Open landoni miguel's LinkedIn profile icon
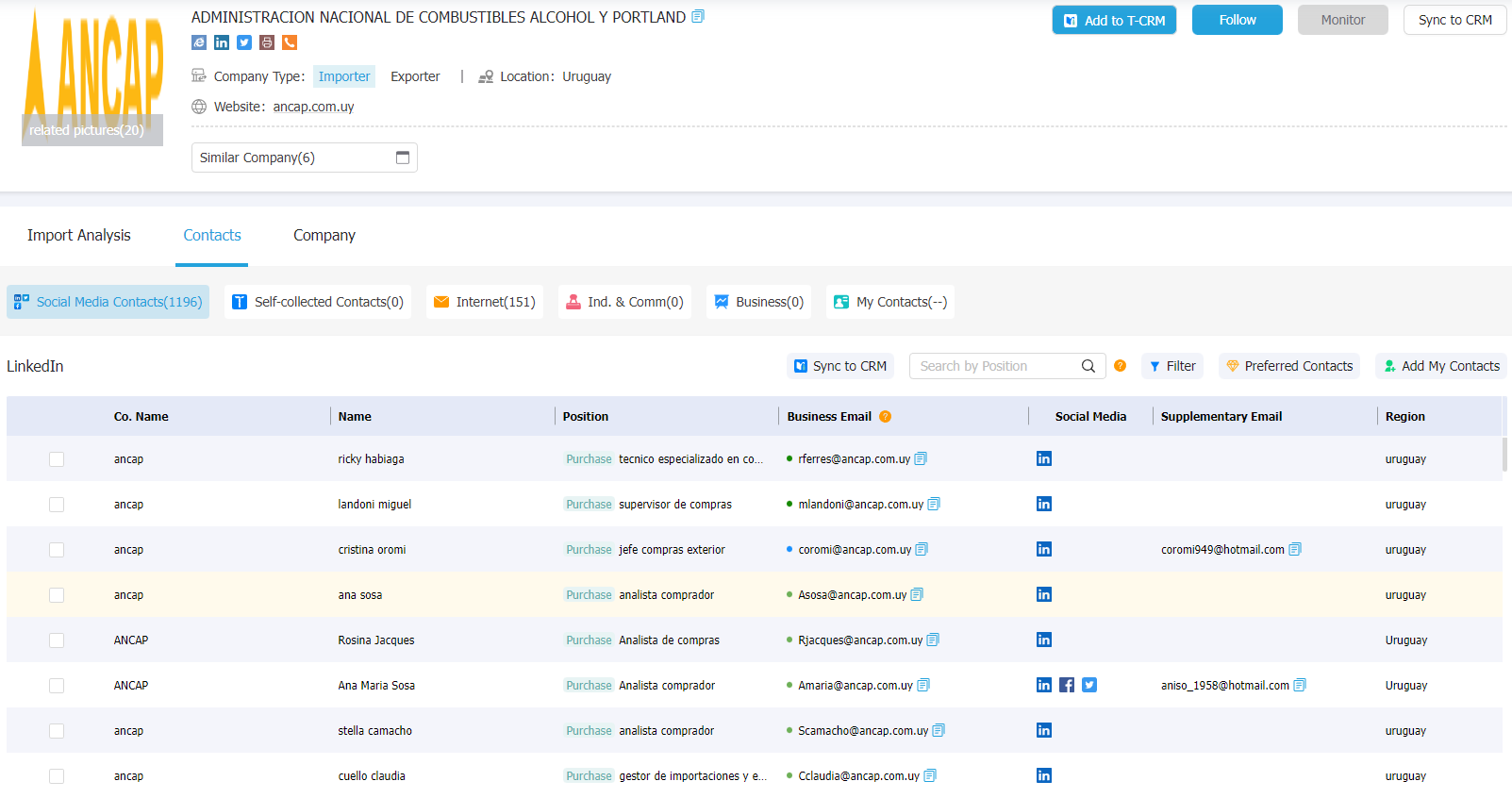This screenshot has width=1512, height=798. click(1044, 504)
